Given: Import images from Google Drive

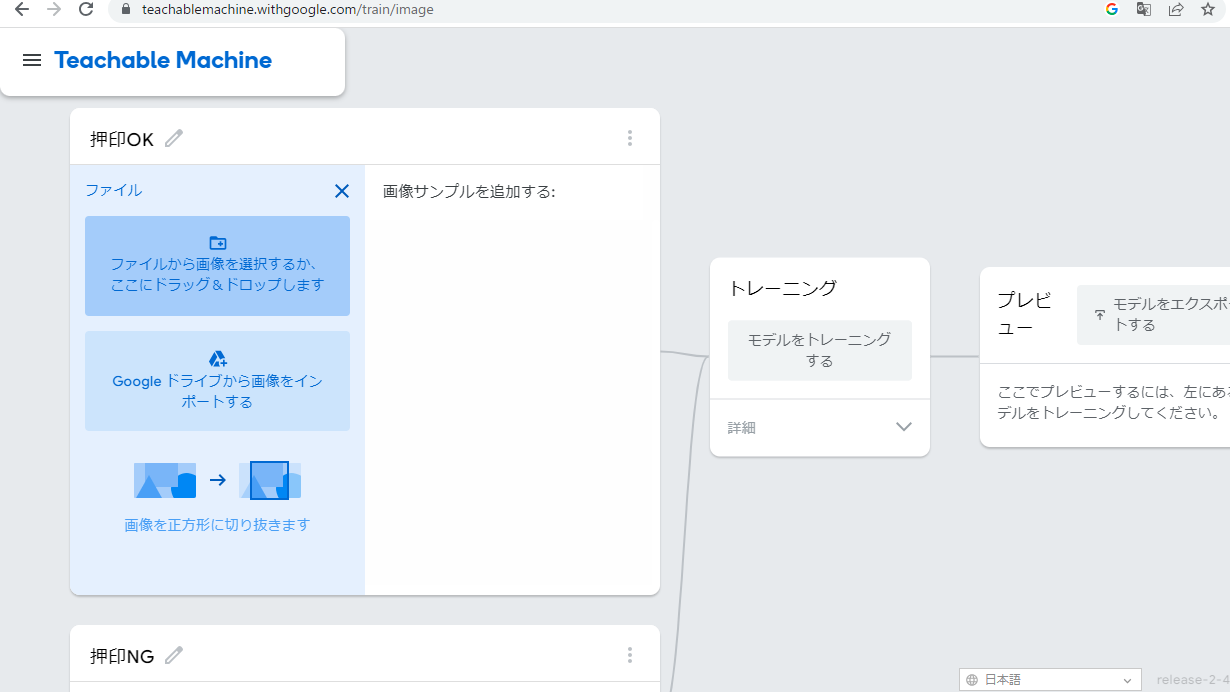Looking at the screenshot, I should pos(217,381).
